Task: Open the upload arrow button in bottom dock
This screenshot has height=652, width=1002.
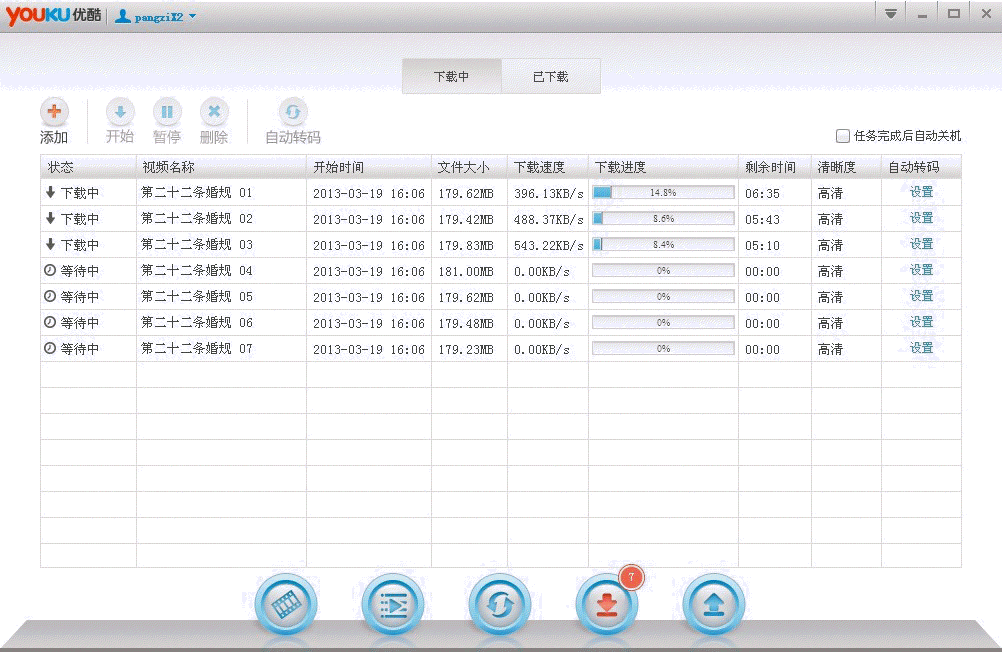Action: pyautogui.click(x=713, y=604)
